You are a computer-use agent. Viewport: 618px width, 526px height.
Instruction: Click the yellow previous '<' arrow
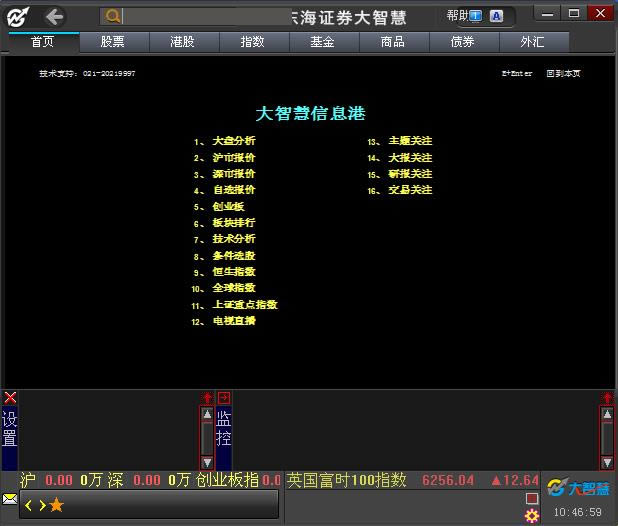[x=28, y=506]
